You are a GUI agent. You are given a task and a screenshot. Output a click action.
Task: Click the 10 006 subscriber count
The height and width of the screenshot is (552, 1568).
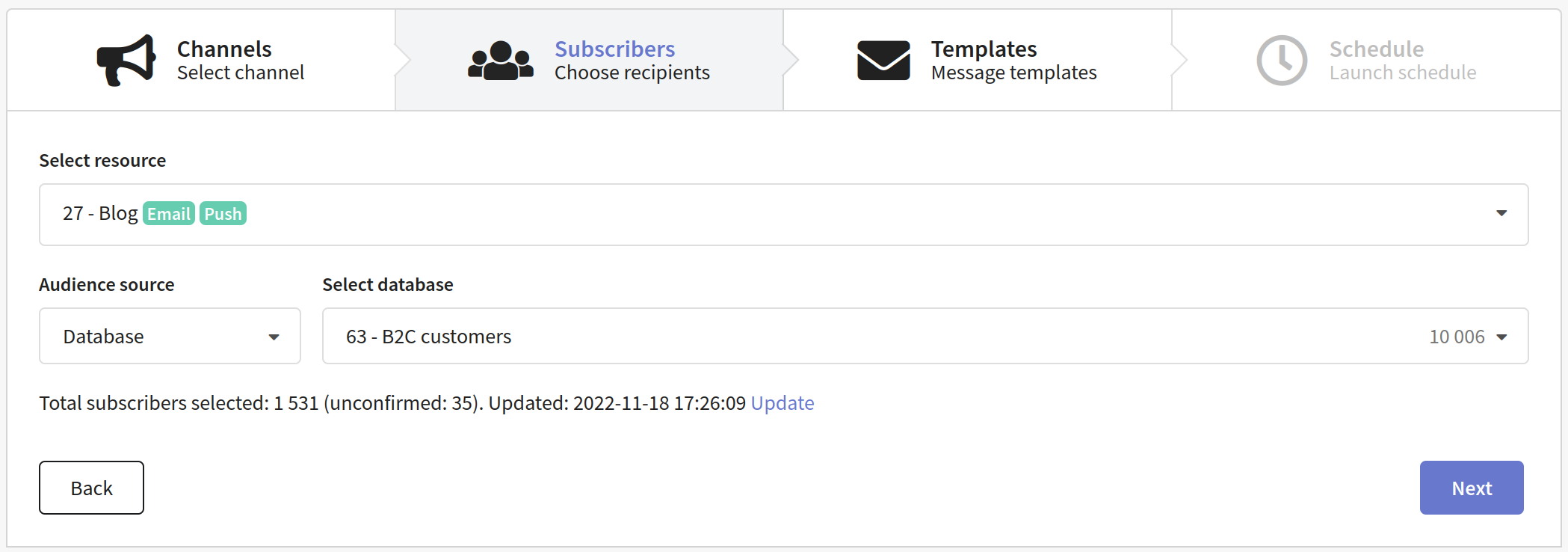coord(1457,337)
